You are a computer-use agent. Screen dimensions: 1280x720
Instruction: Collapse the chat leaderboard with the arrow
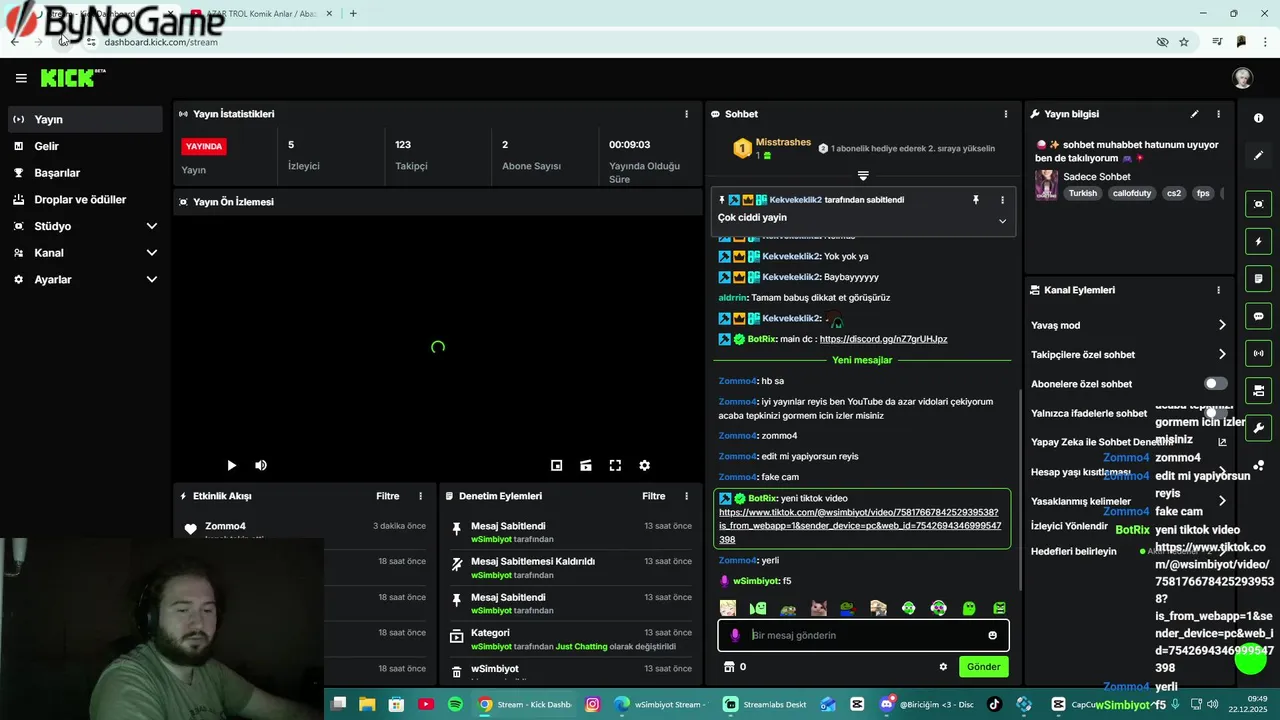pyautogui.click(x=863, y=176)
